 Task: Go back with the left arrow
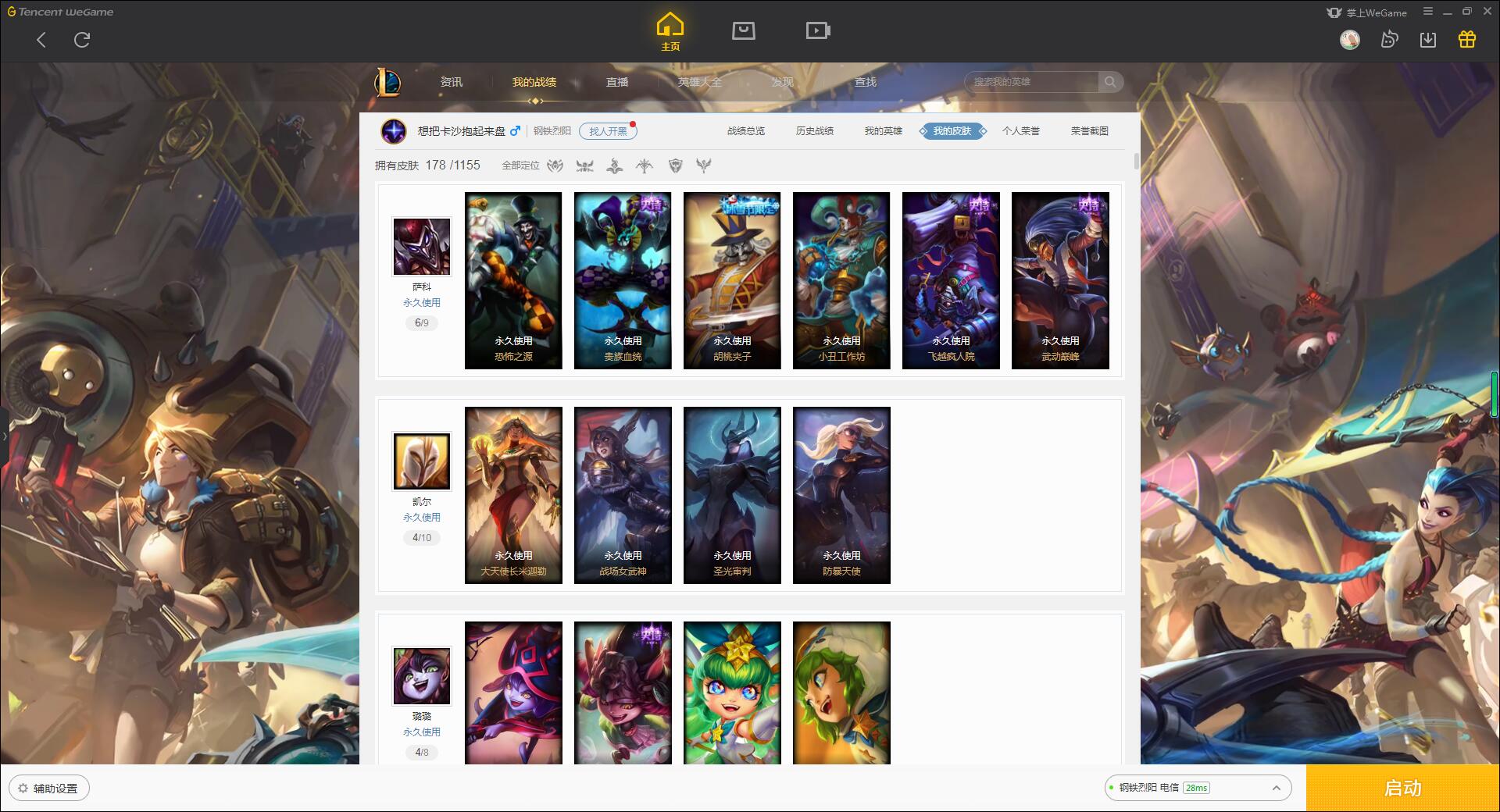(41, 40)
